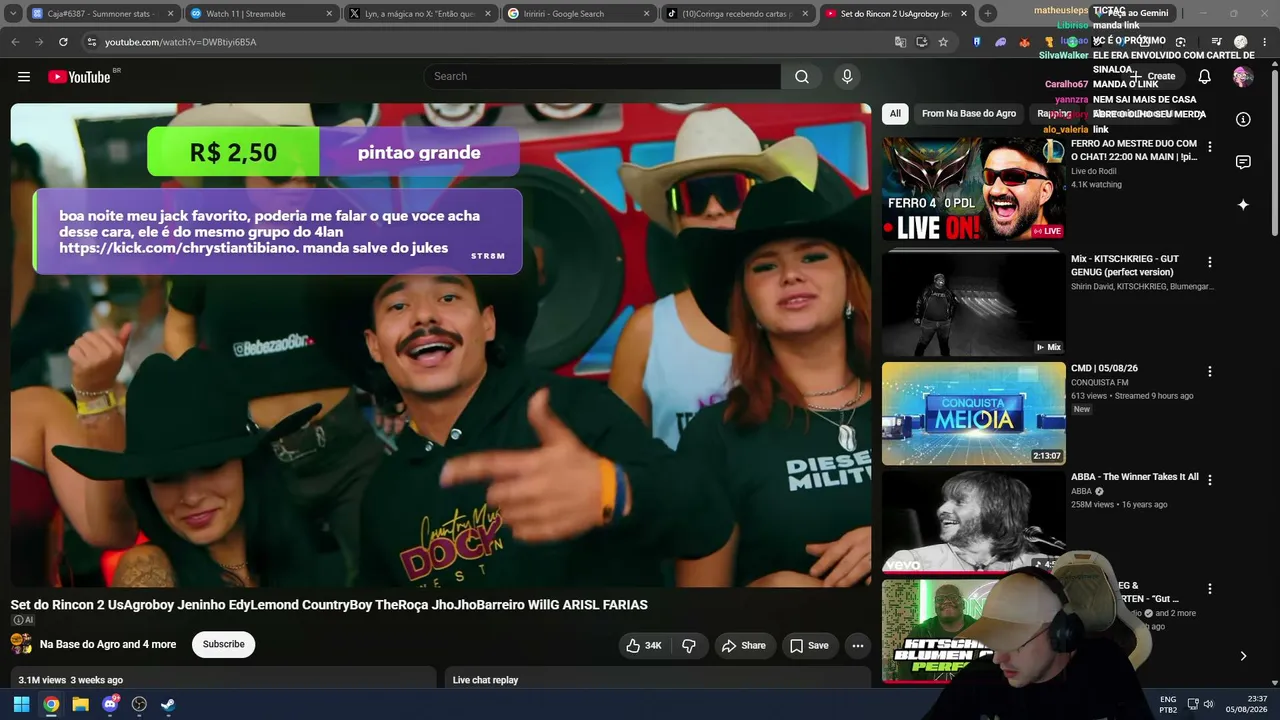The height and width of the screenshot is (720, 1280).
Task: Open options menu for ABBA video
Action: click(x=1209, y=480)
